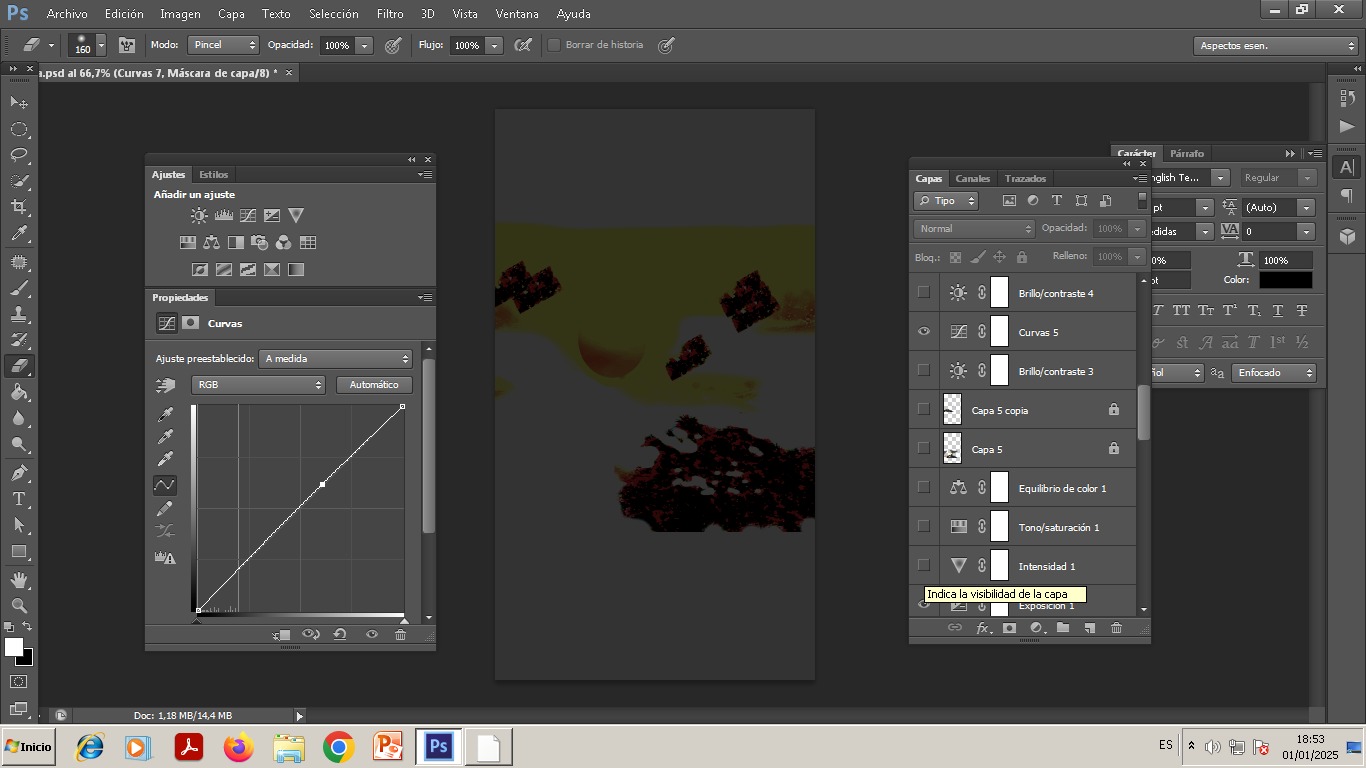Show the Brillo/contraste 4 layer
Screen dimensions: 1366x768
click(924, 293)
